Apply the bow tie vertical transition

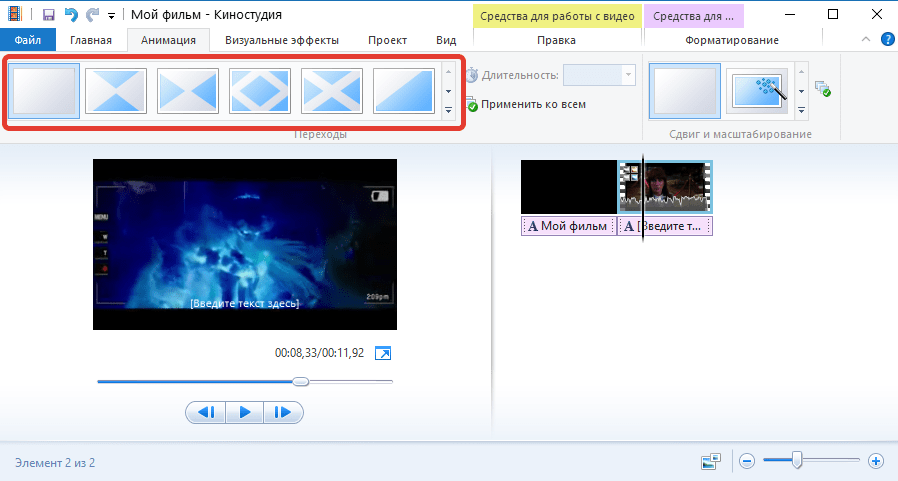click(116, 91)
